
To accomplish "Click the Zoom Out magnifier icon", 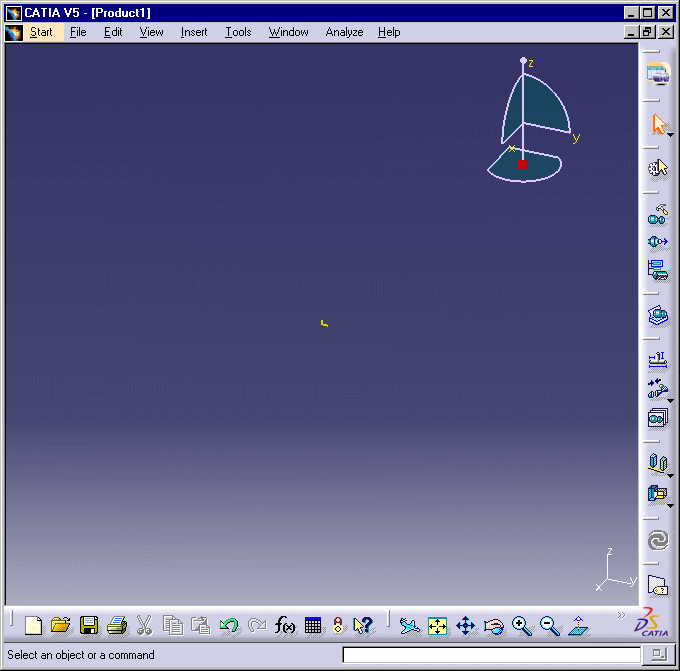I will click(x=549, y=626).
